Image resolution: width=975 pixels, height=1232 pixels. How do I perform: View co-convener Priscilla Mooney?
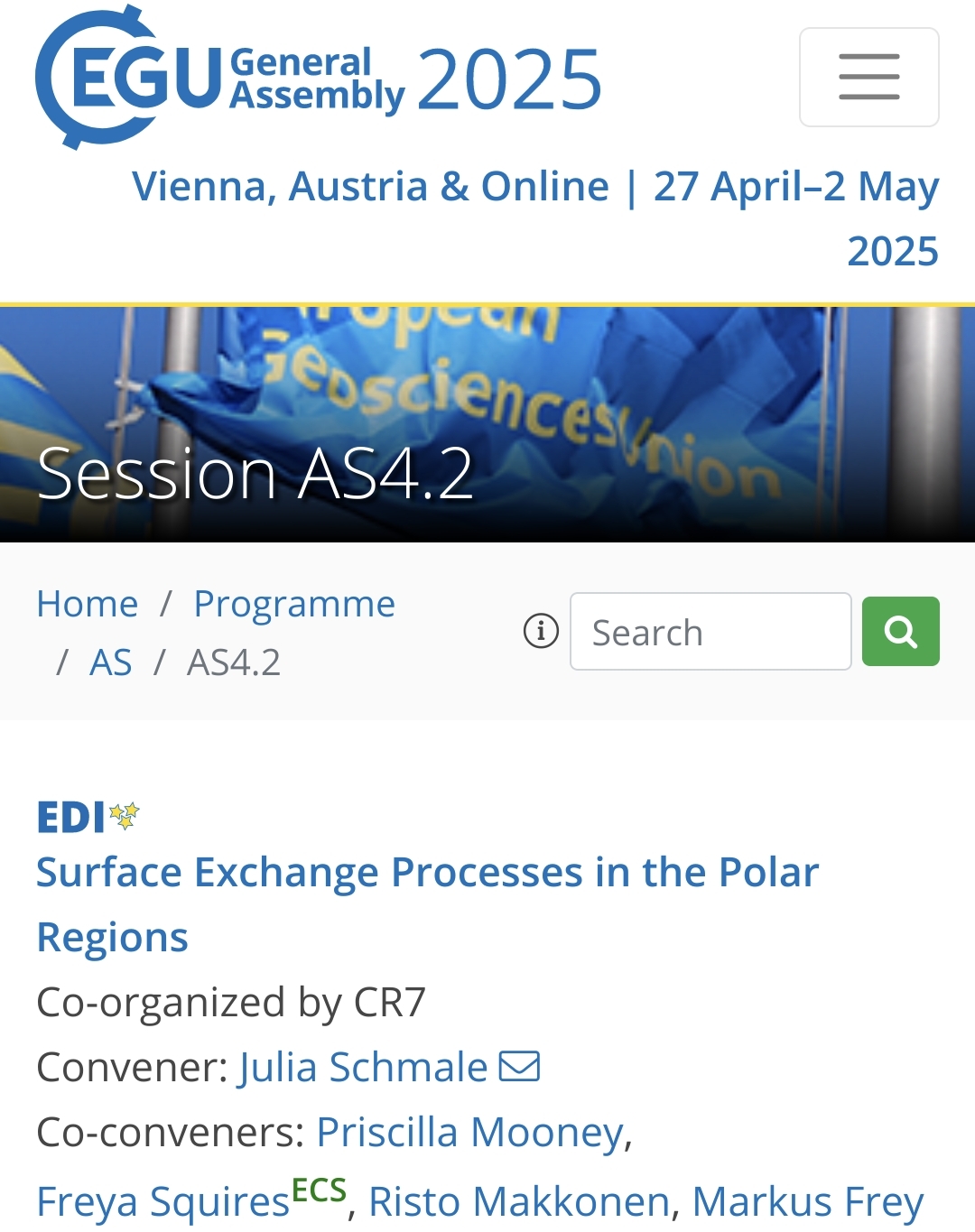[x=469, y=1132]
